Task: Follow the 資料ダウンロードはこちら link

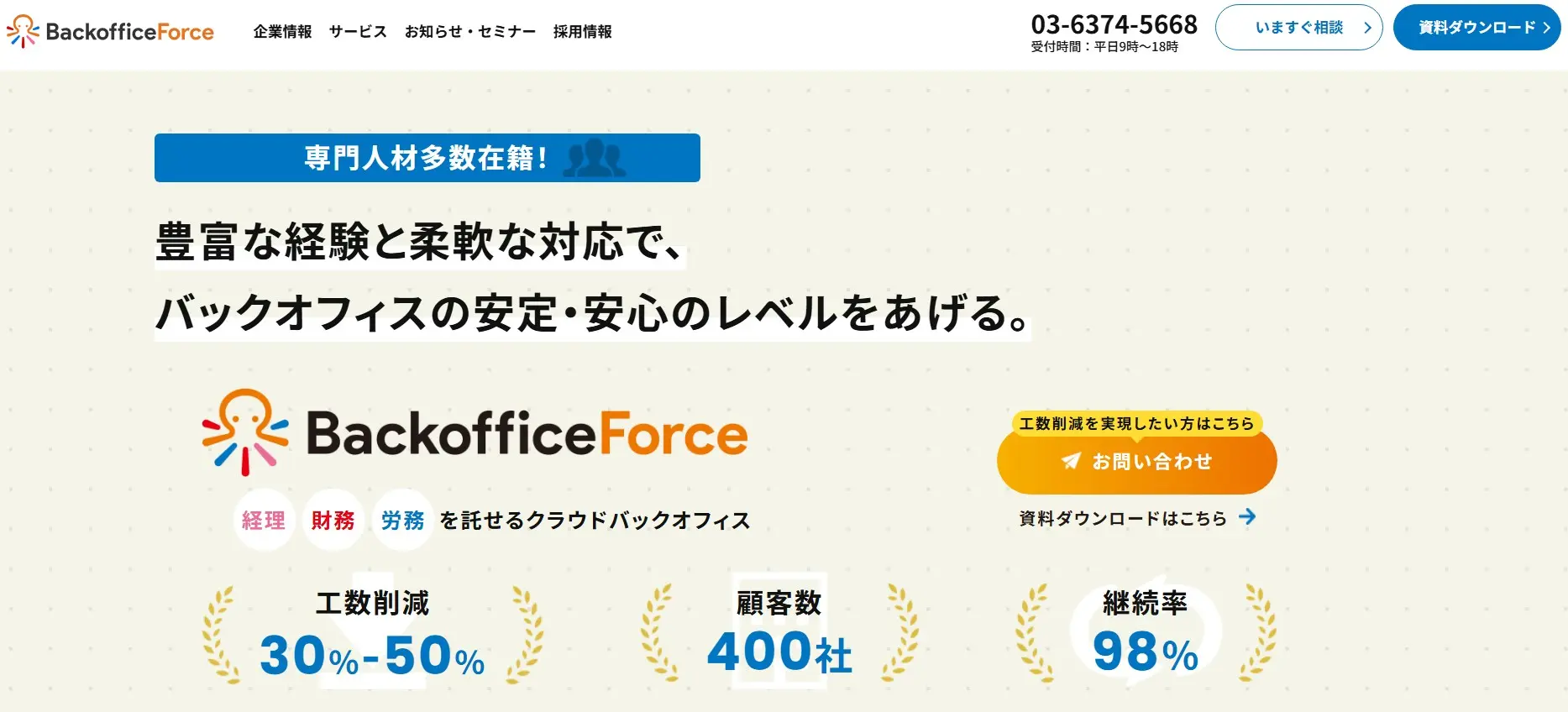Action: coord(1123,519)
